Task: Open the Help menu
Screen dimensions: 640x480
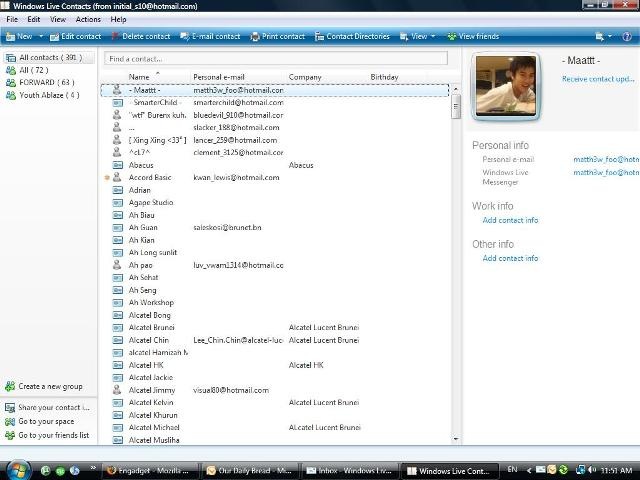Action: (x=118, y=19)
